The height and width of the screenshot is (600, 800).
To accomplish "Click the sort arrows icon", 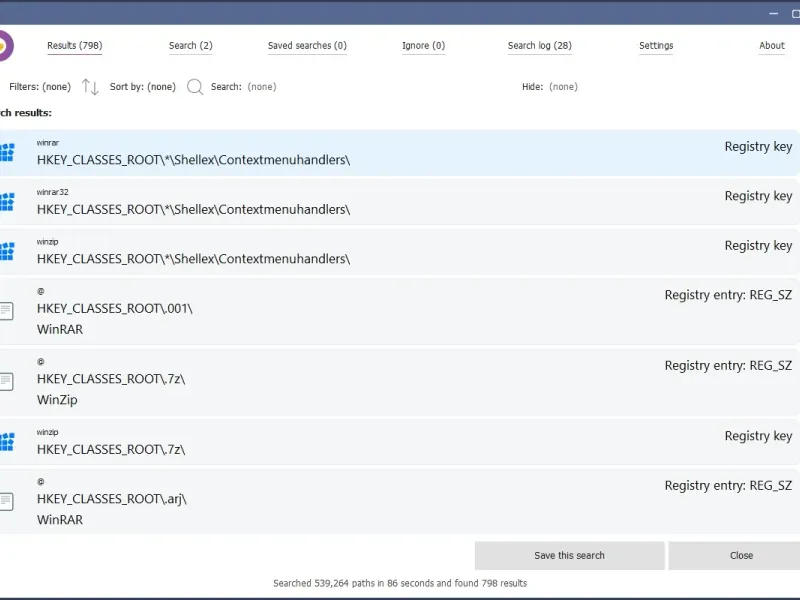I will [x=90, y=87].
